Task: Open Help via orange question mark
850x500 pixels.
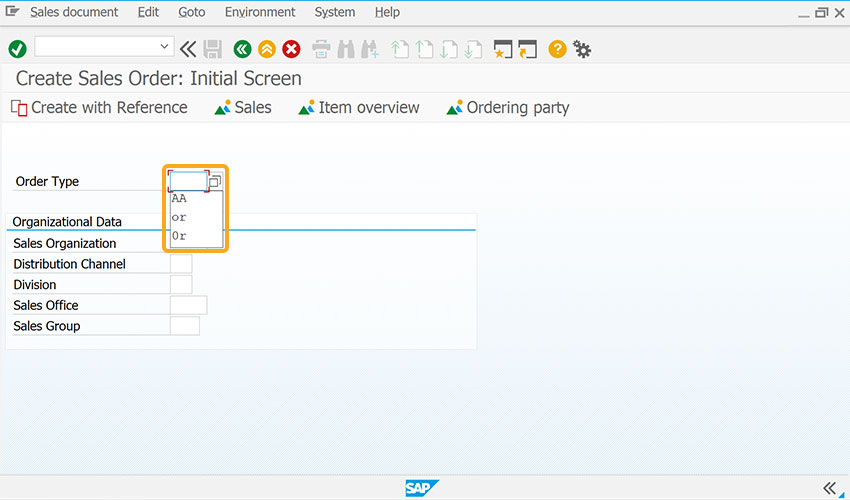Action: click(557, 49)
